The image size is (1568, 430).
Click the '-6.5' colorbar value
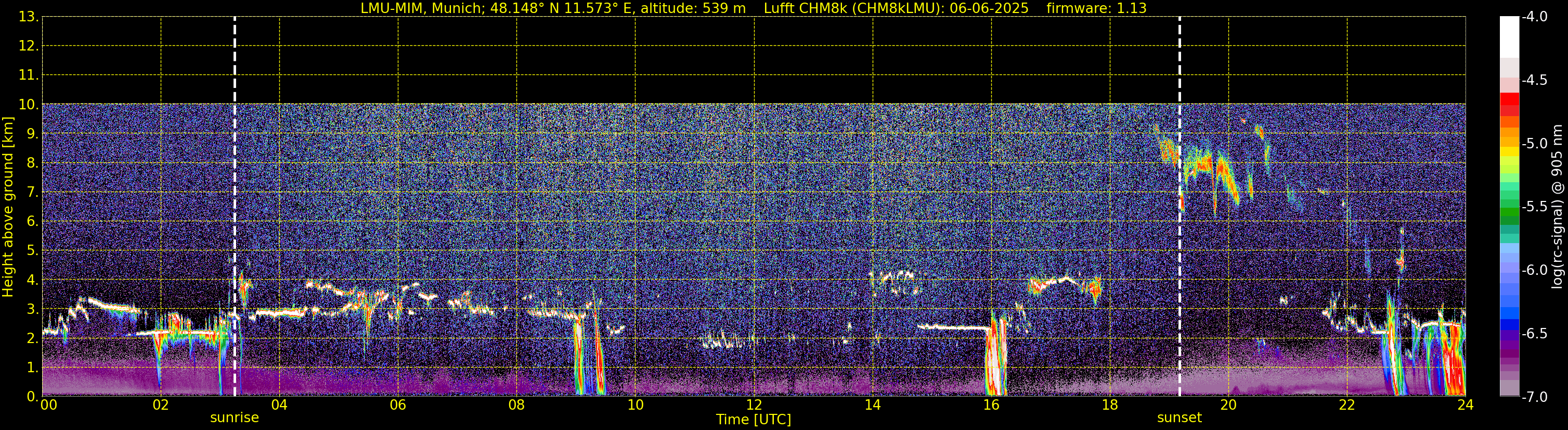1535,334
